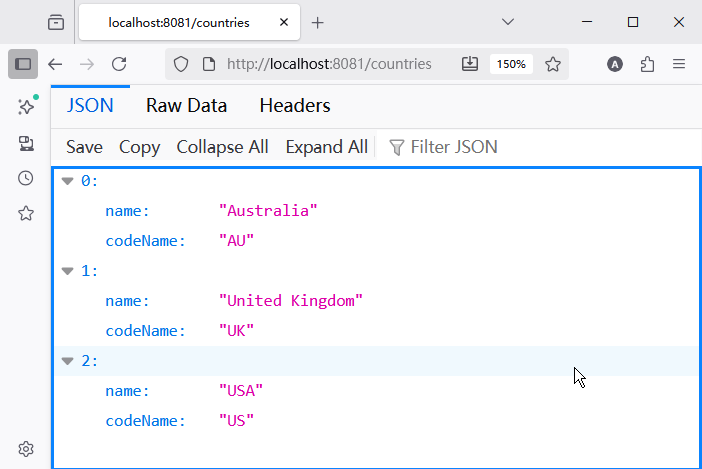Click Expand All in the JSON viewer
The image size is (702, 469).
(x=327, y=147)
